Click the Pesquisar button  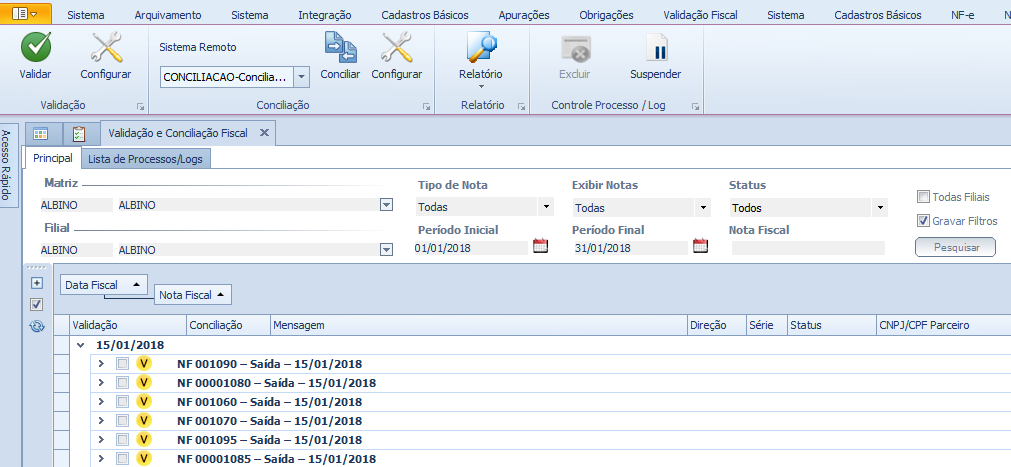955,247
